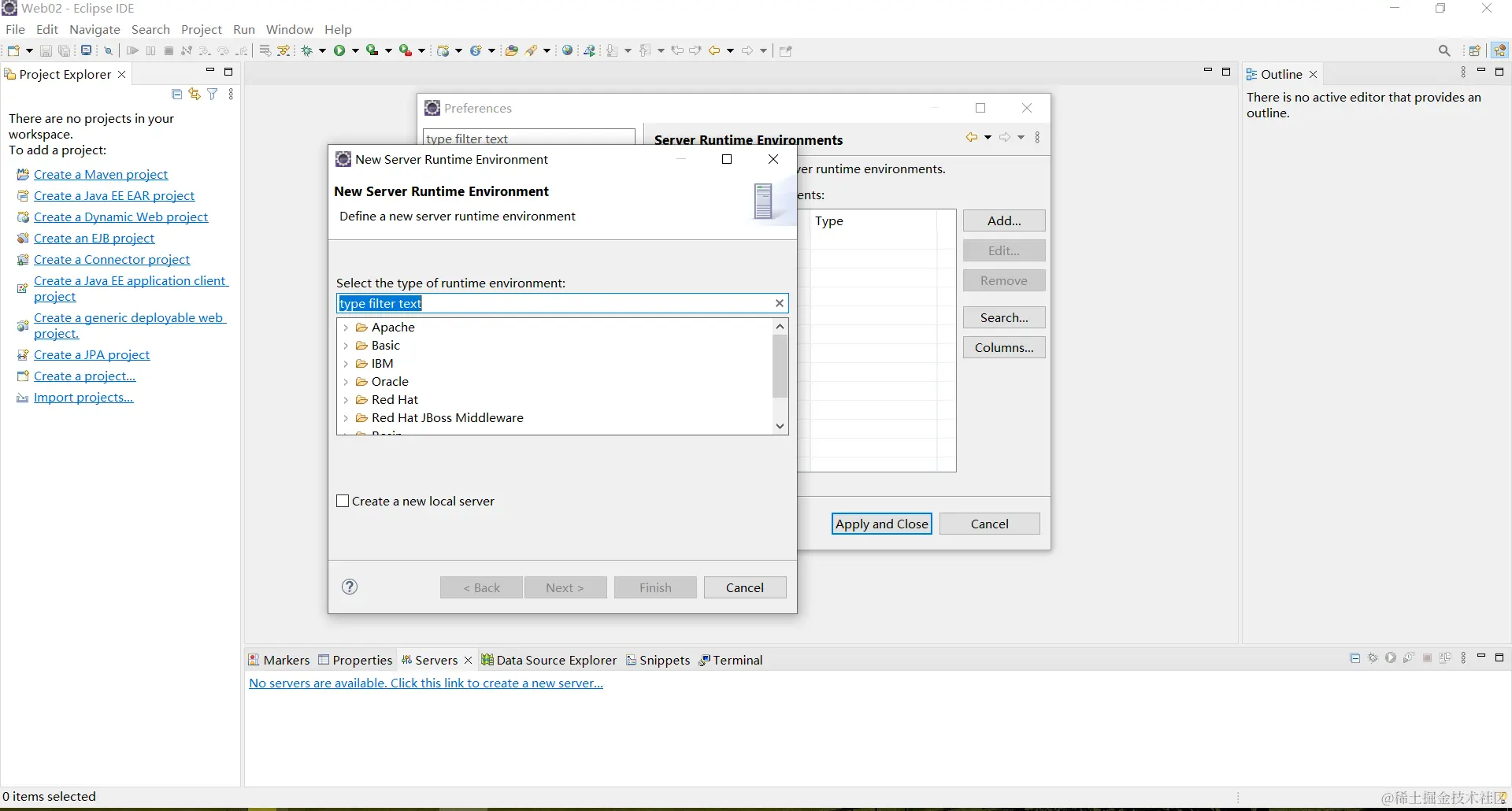Image resolution: width=1512 pixels, height=811 pixels.
Task: Click the Add... button in Preferences
Action: tap(1004, 220)
